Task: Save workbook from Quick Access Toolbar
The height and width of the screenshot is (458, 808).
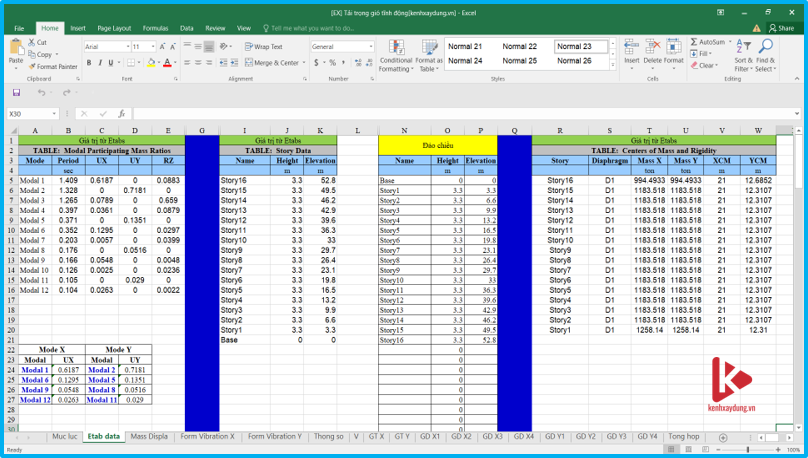Action: pos(16,93)
